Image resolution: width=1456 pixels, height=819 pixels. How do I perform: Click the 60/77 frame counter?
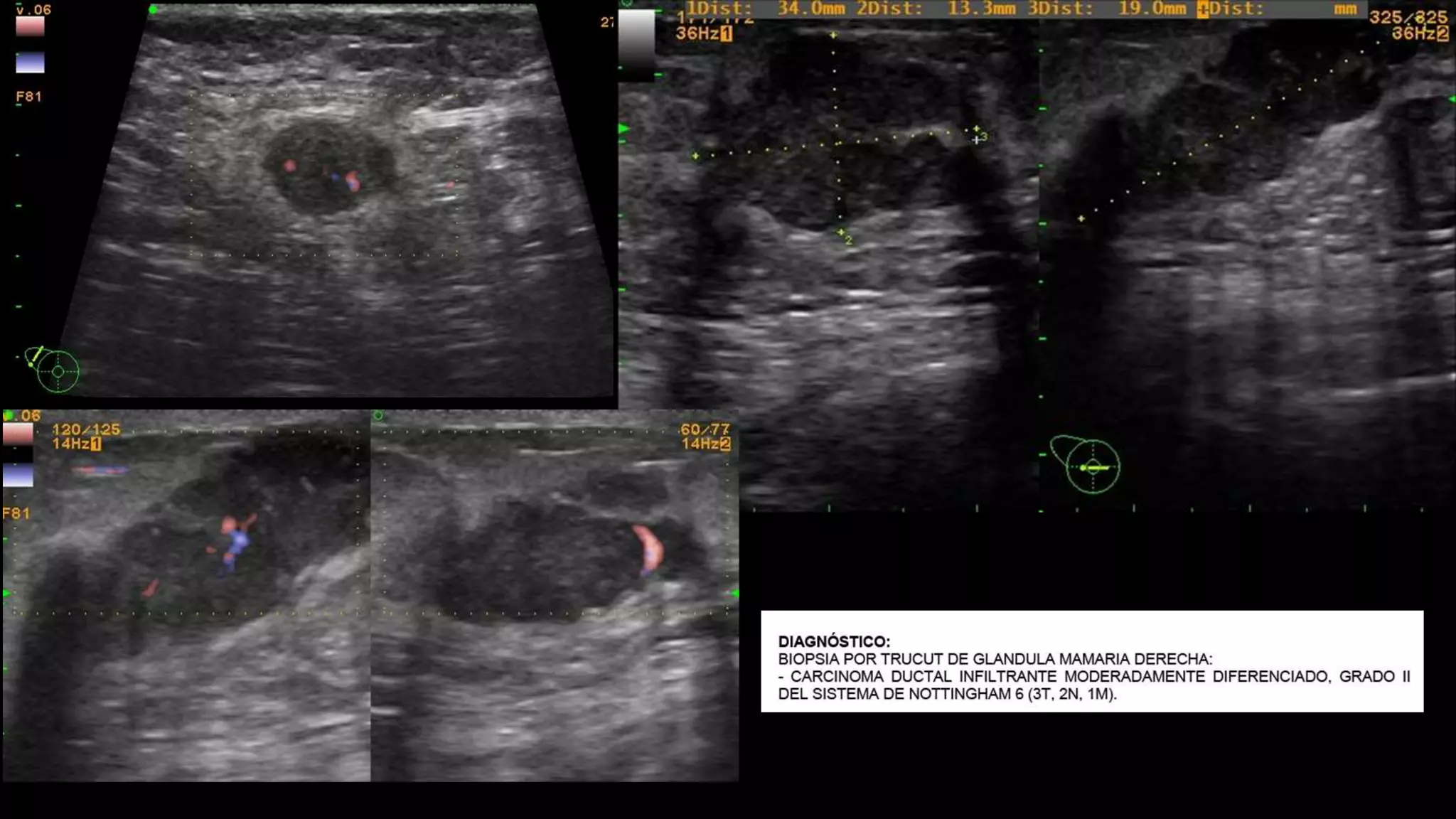coord(705,429)
